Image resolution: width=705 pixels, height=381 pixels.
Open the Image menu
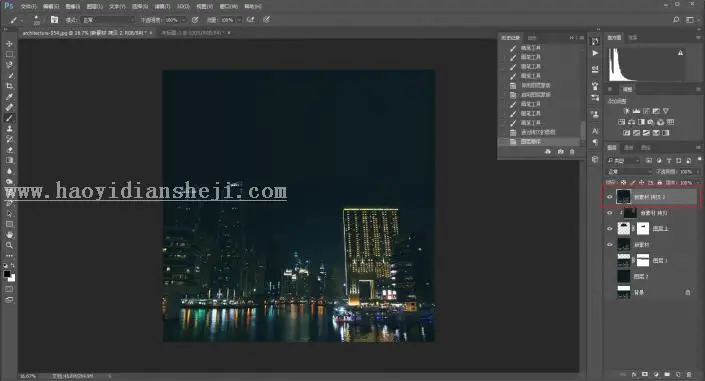click(x=73, y=6)
